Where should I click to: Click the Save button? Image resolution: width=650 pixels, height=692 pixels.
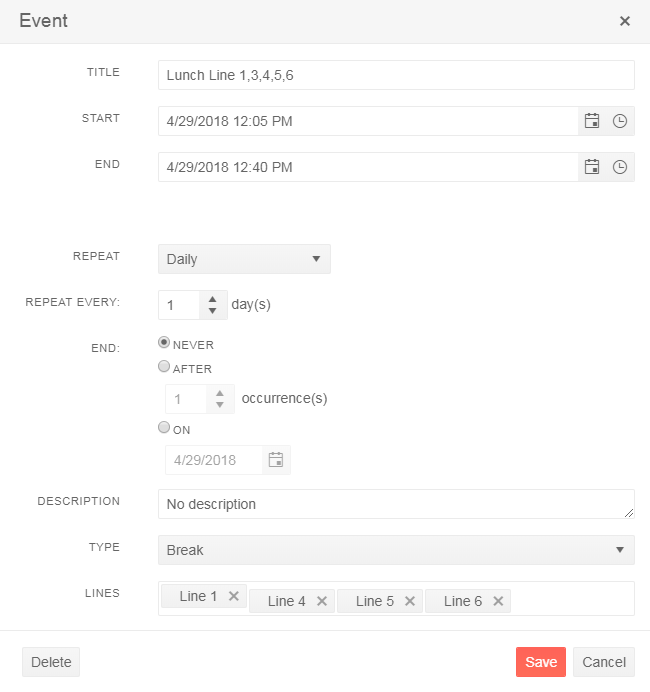click(x=540, y=662)
